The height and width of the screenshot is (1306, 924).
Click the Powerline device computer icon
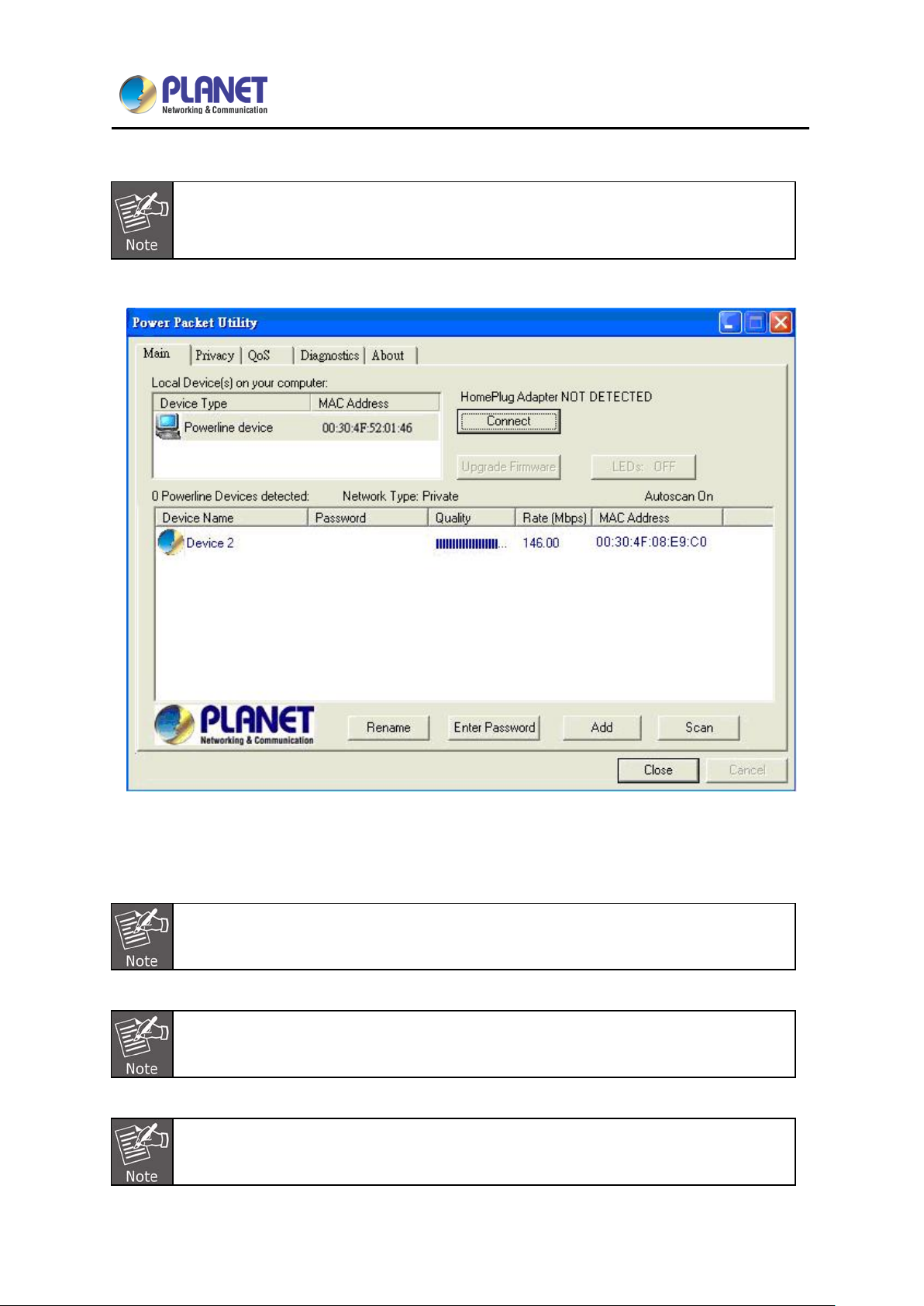point(167,426)
